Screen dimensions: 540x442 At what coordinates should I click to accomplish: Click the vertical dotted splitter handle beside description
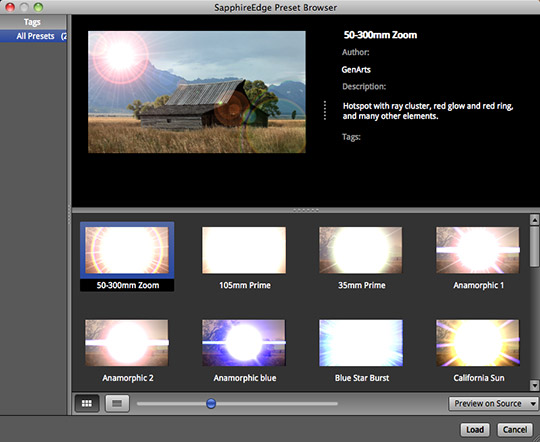pyautogui.click(x=325, y=111)
